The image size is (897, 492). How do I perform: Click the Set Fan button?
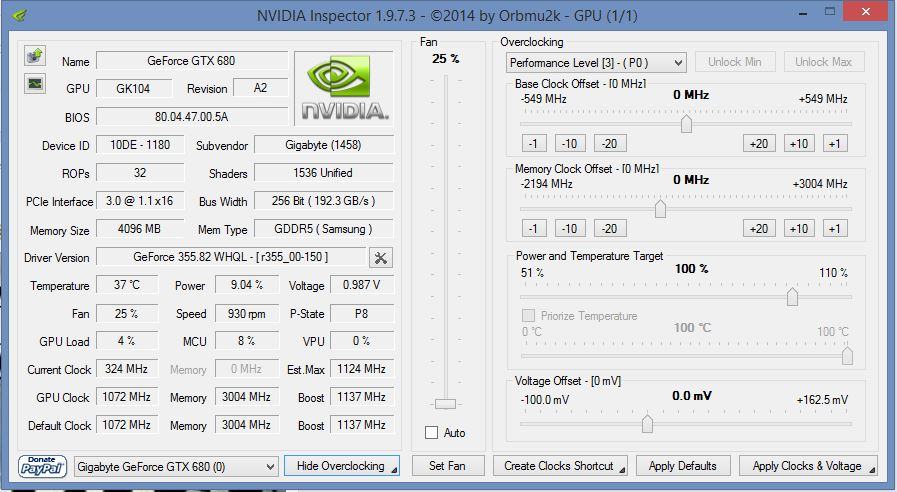click(x=448, y=466)
